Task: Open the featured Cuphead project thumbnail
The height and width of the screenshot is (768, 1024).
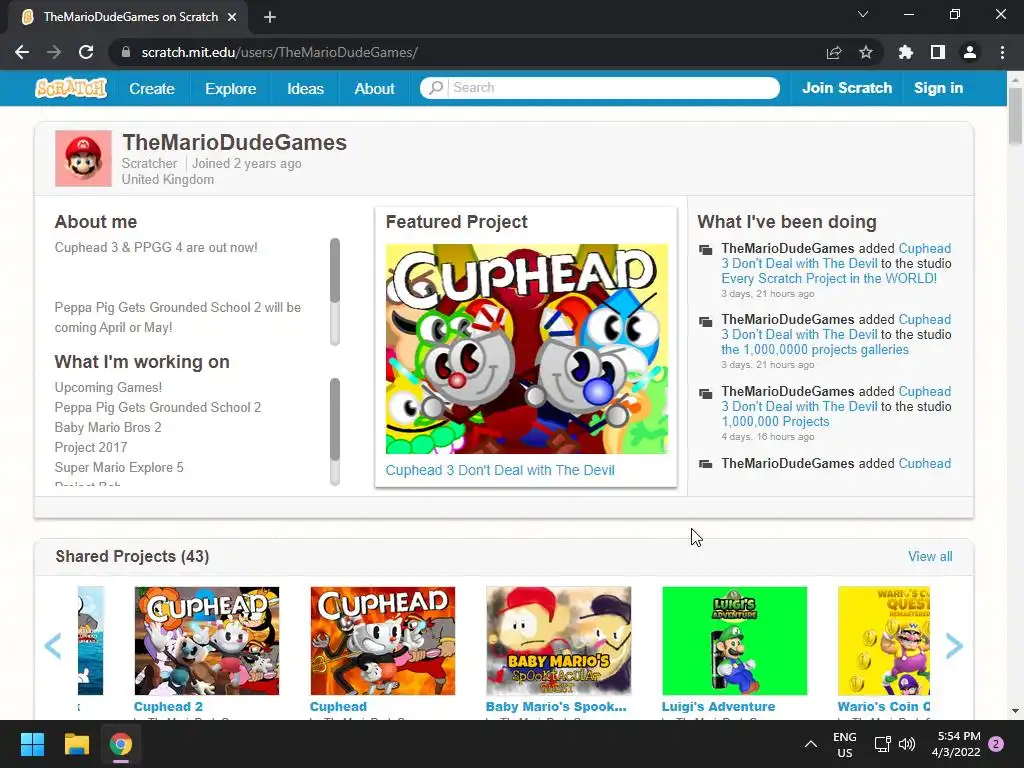Action: (x=526, y=349)
